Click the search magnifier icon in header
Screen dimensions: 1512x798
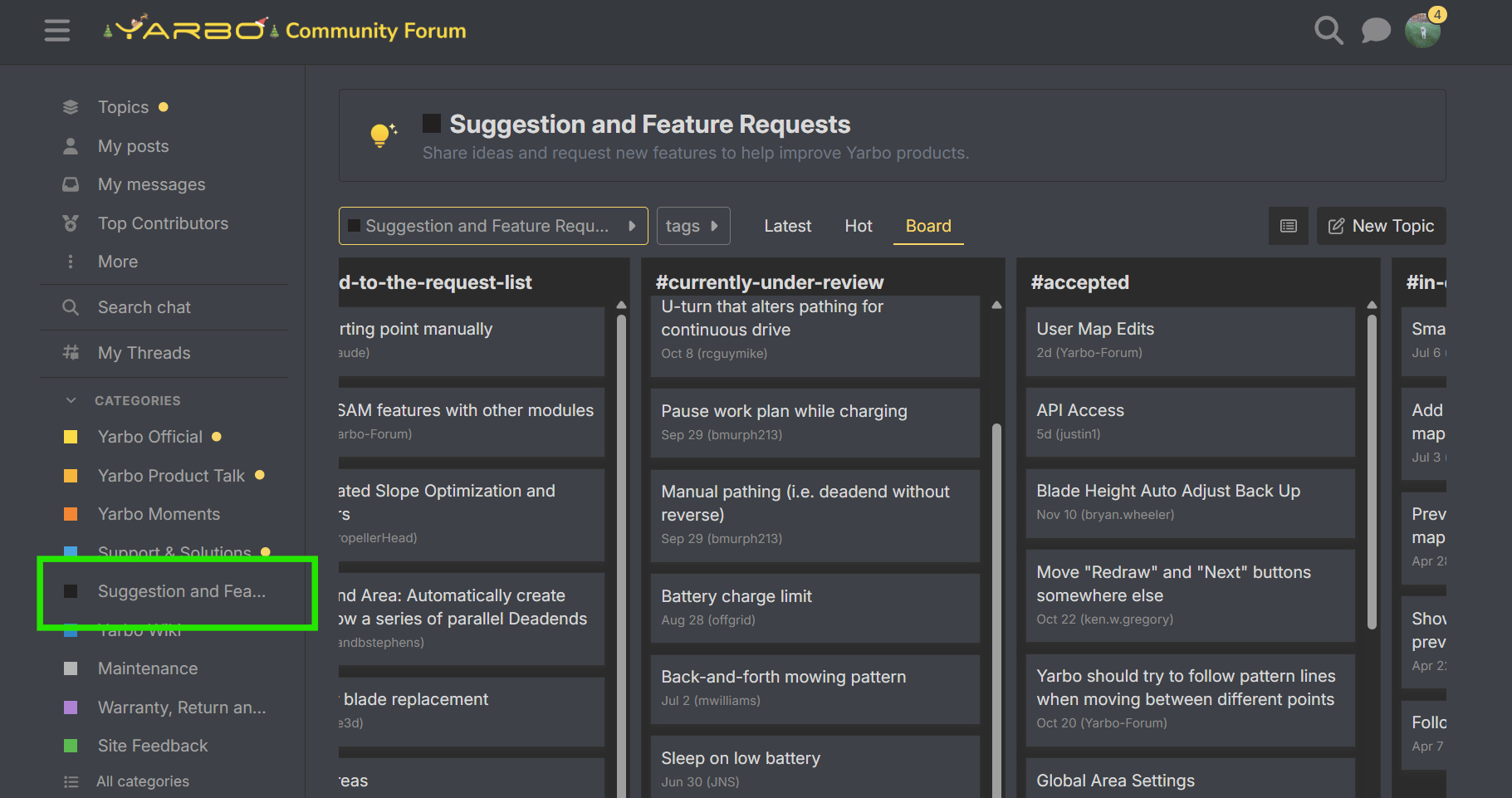(1329, 31)
